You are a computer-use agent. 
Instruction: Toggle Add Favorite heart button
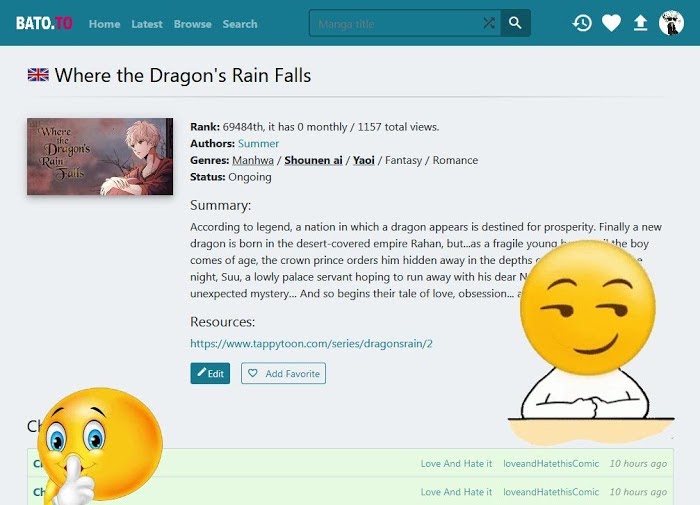point(283,373)
